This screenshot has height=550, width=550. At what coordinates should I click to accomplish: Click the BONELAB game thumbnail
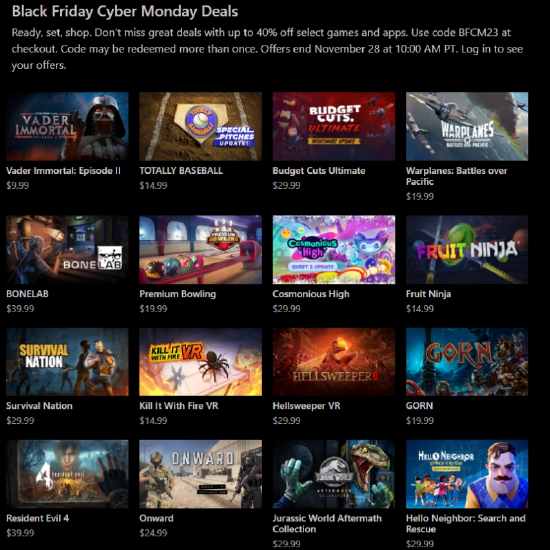tap(67, 249)
